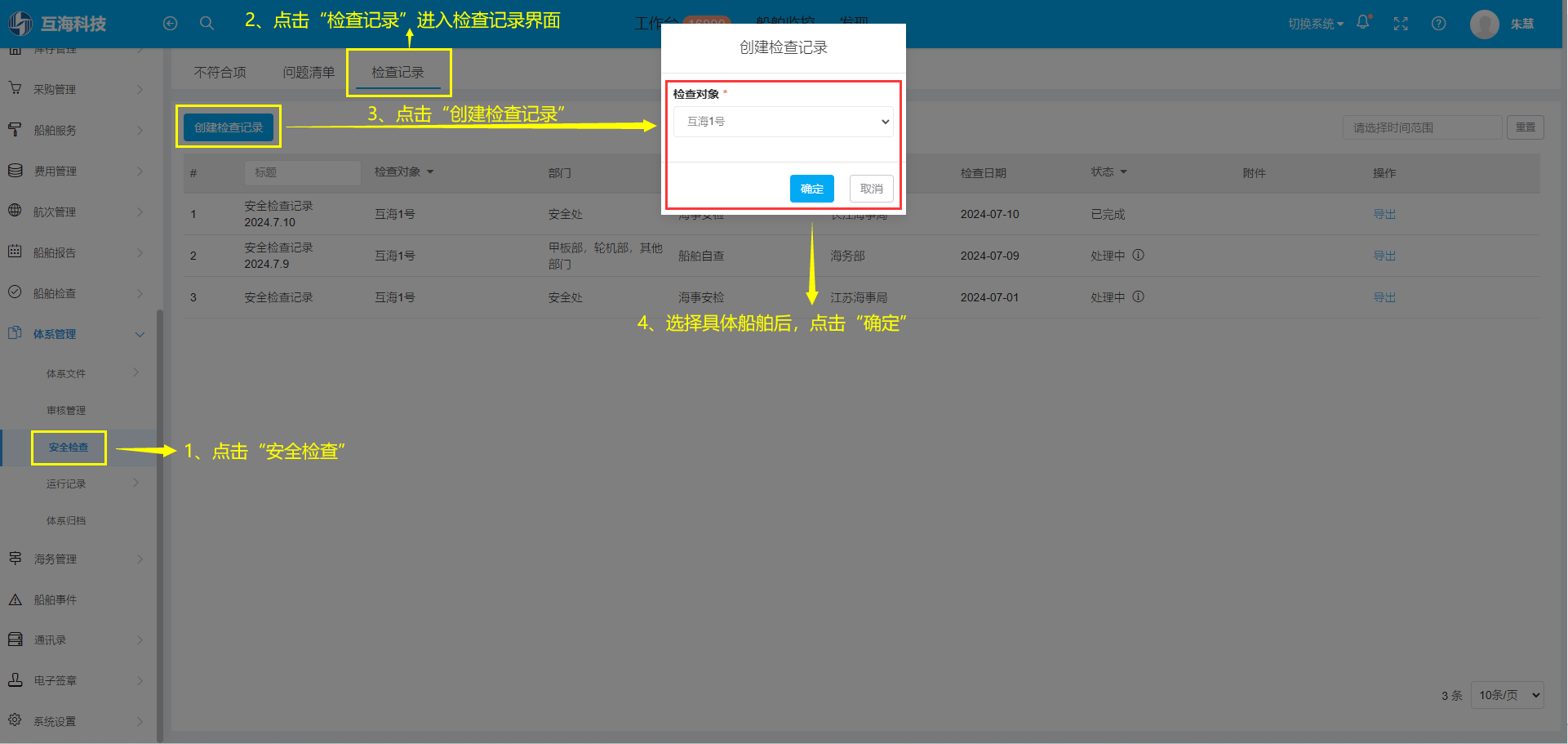Click the 请选择时间范围 date range field
The image size is (1568, 744).
[1422, 127]
